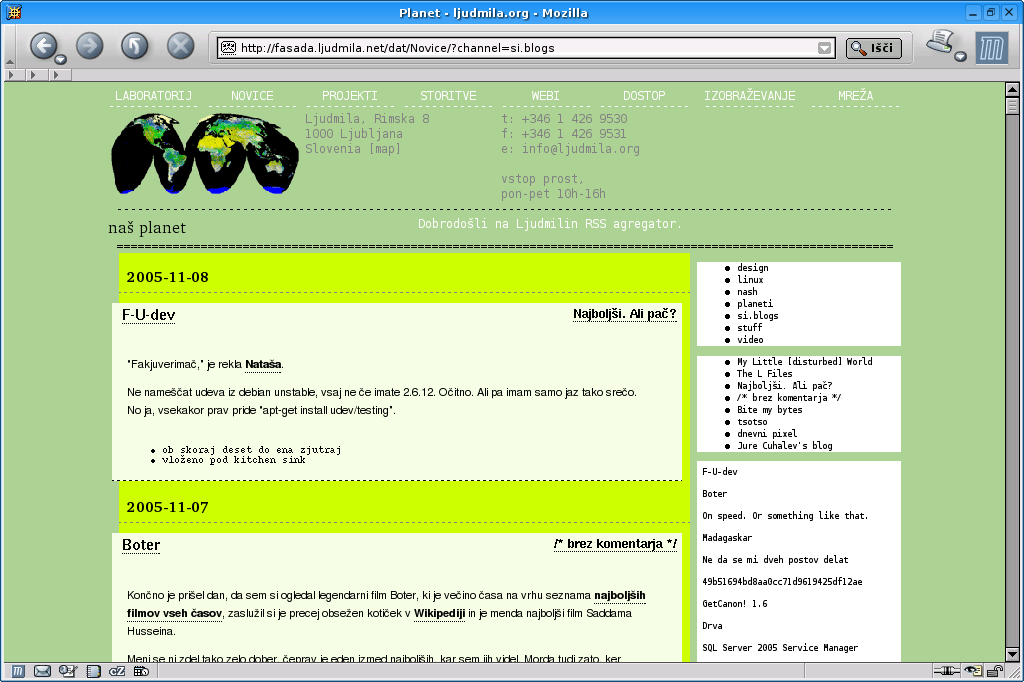The height and width of the screenshot is (682, 1024).
Task: Click the open padlock security icon
Action: (x=996, y=671)
